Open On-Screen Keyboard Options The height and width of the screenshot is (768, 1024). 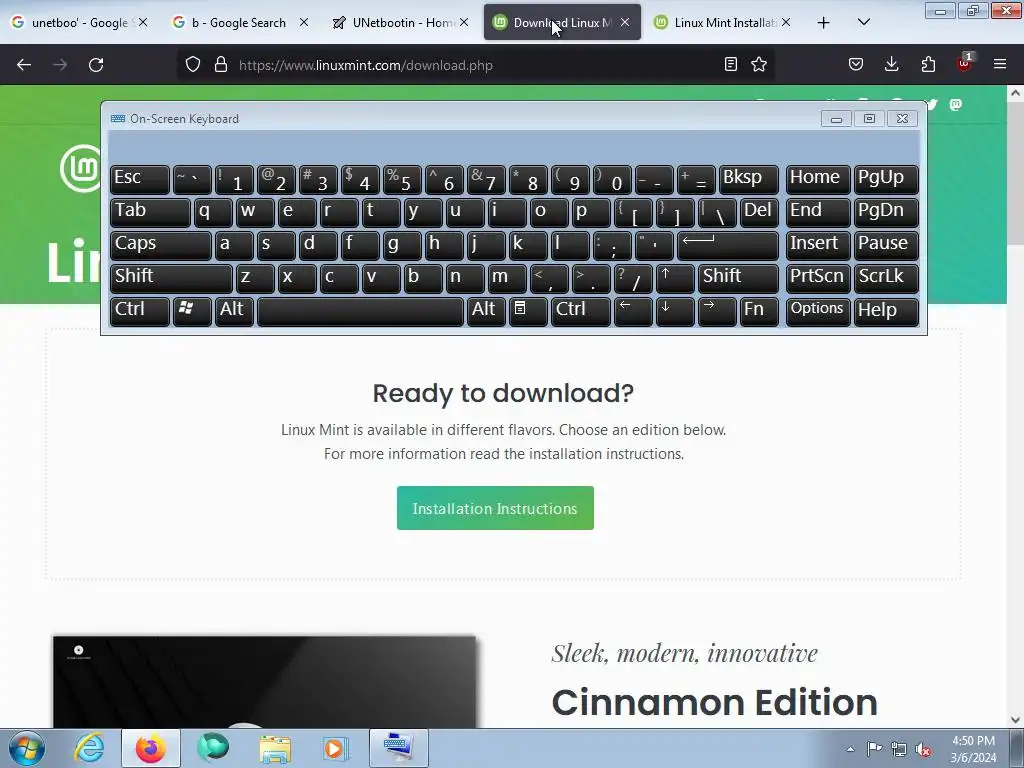818,312
